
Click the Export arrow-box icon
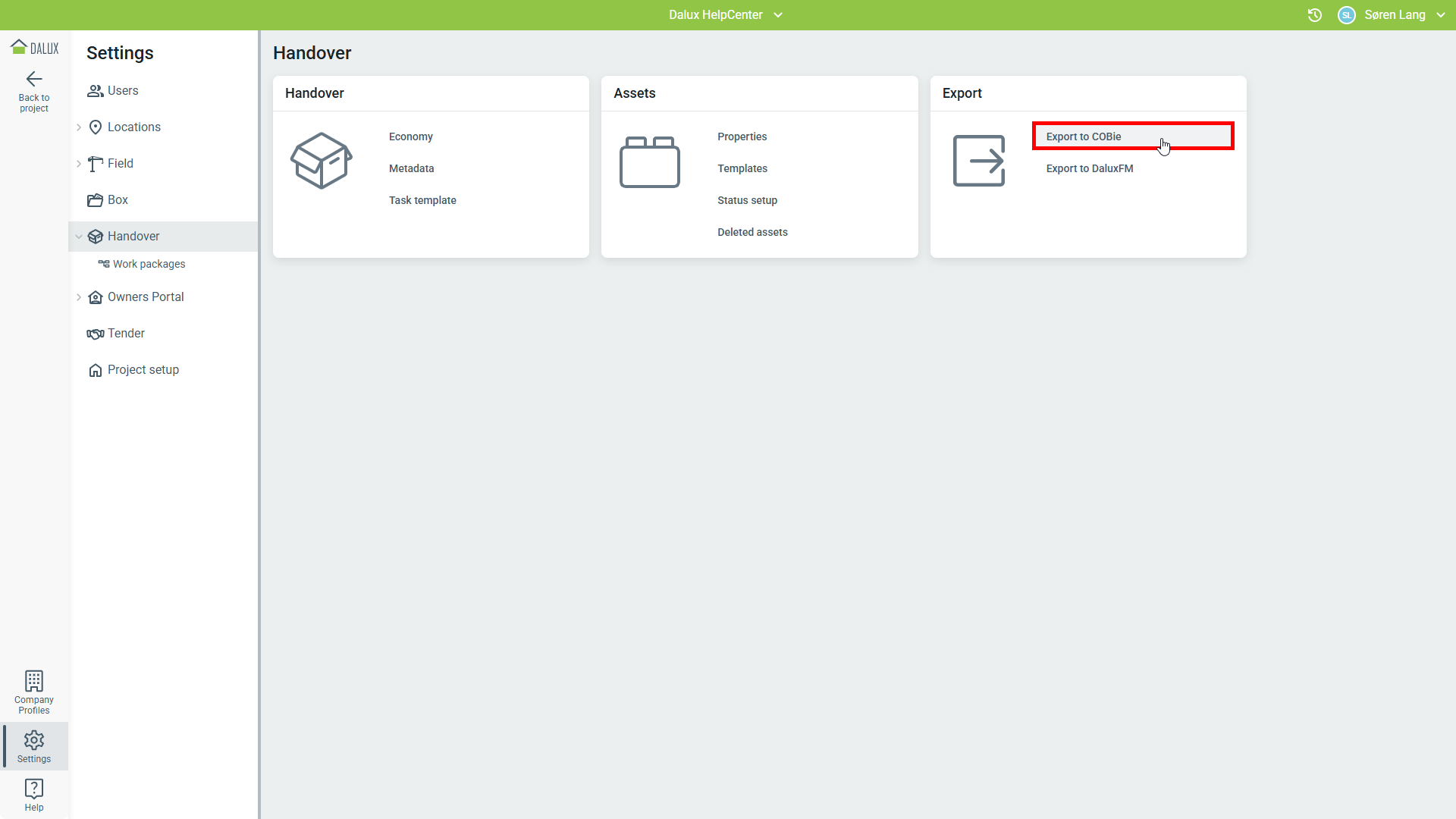pyautogui.click(x=979, y=161)
